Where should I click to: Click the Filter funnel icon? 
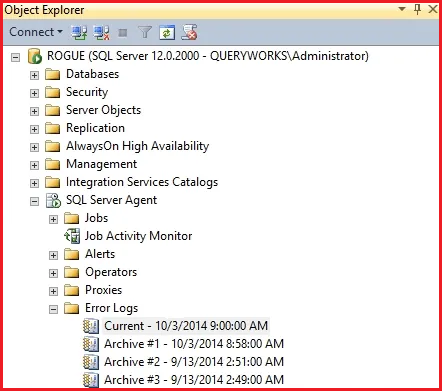click(145, 32)
